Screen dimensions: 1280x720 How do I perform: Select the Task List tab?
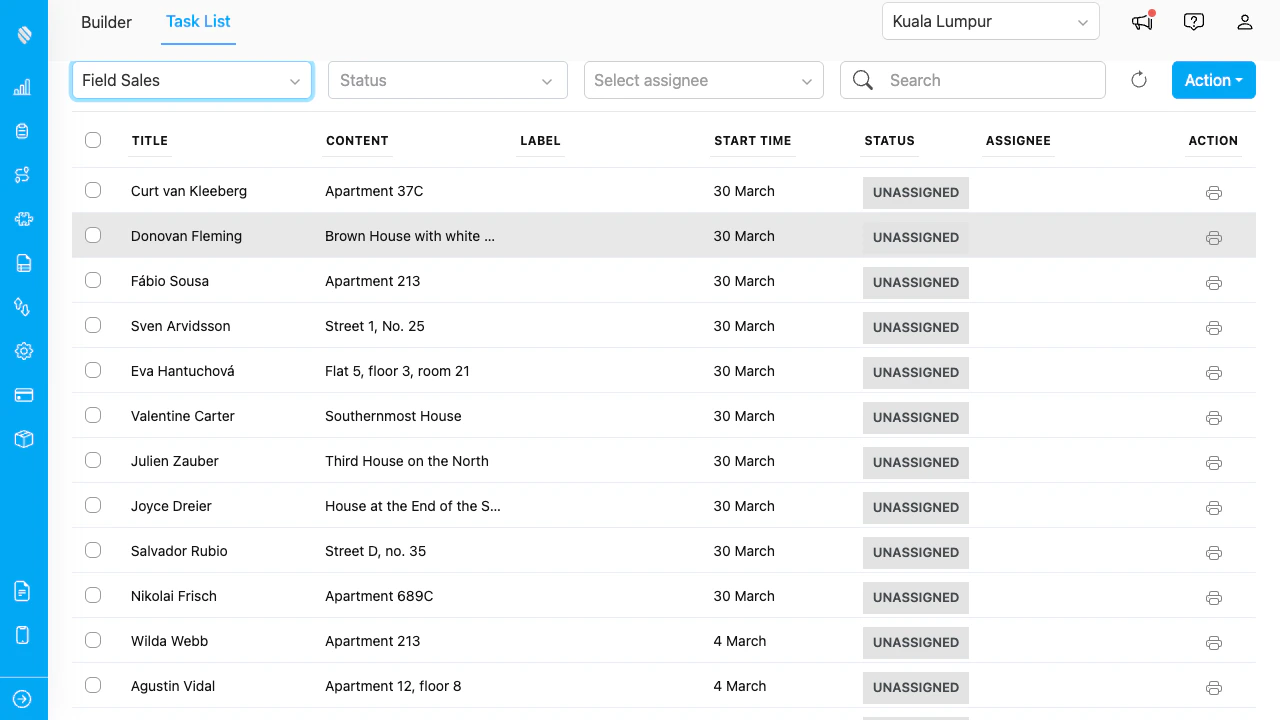198,22
